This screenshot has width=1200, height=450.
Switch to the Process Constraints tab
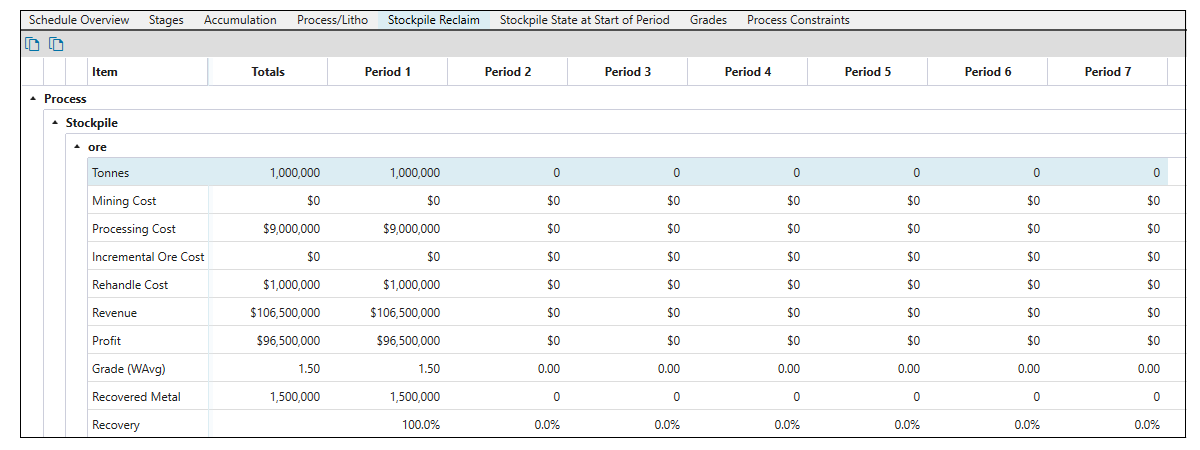798,19
